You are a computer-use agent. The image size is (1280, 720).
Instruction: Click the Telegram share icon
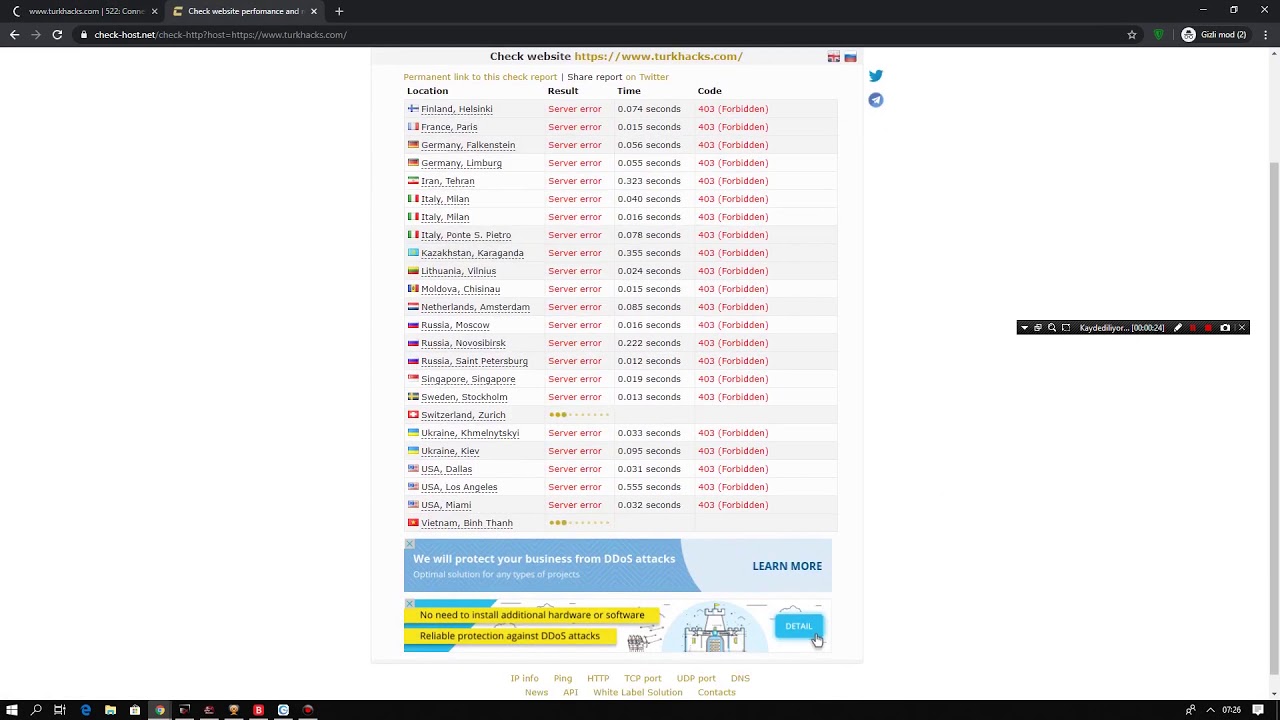point(876,100)
